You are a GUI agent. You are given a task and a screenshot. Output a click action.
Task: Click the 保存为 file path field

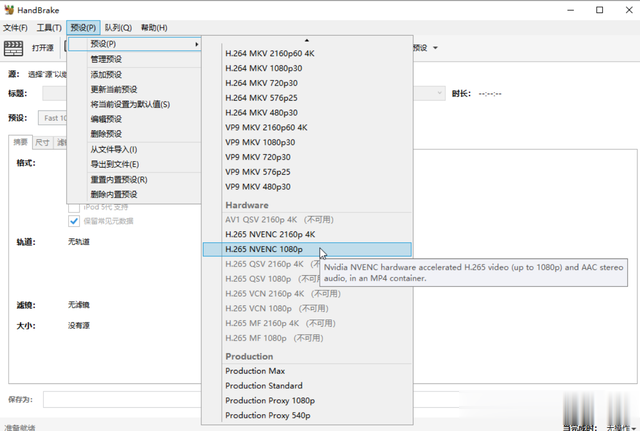[x=122, y=400]
